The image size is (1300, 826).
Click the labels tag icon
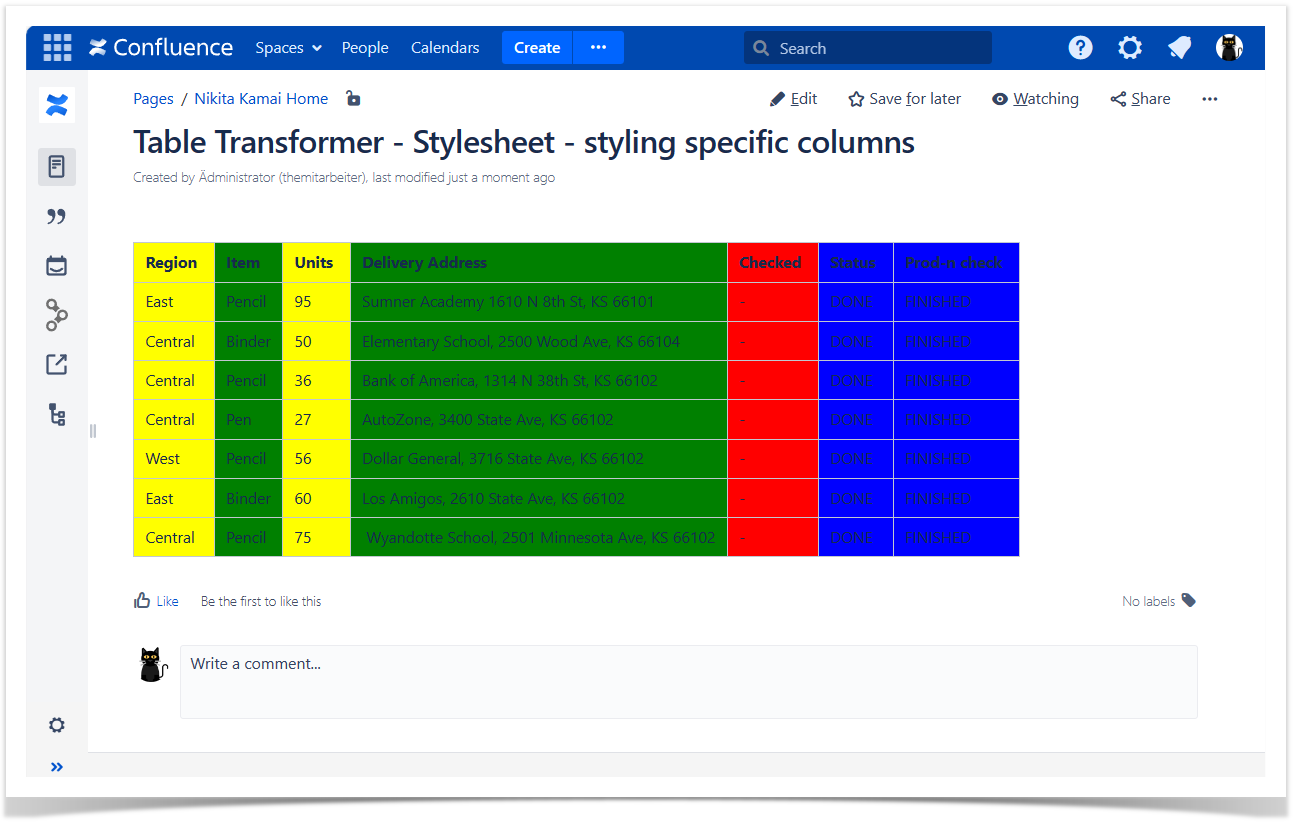click(1188, 600)
